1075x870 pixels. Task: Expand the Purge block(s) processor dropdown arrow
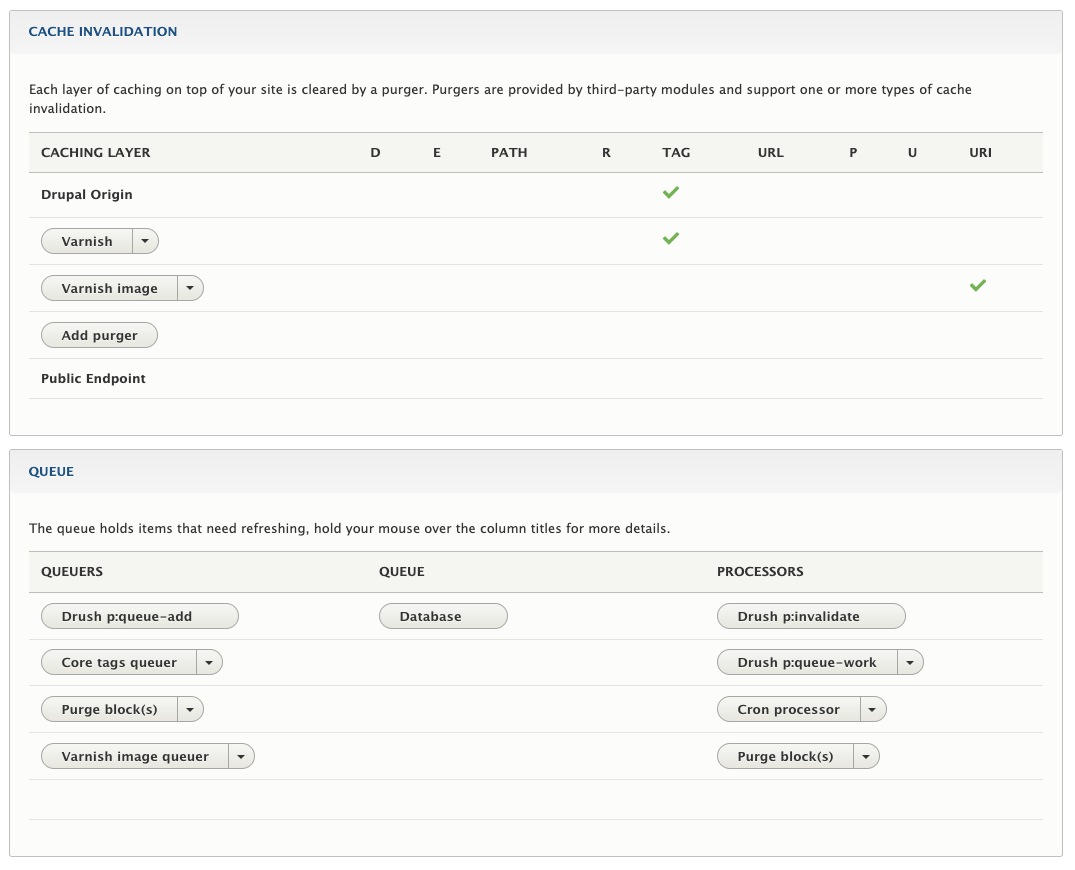[x=867, y=756]
